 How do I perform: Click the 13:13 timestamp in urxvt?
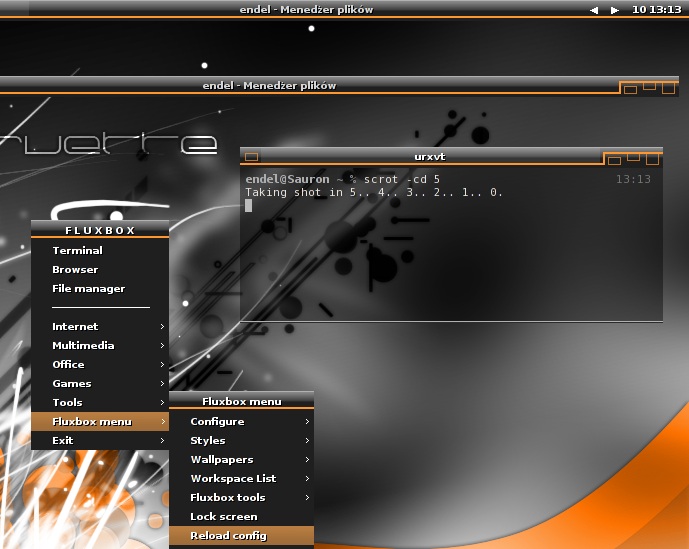[633, 179]
